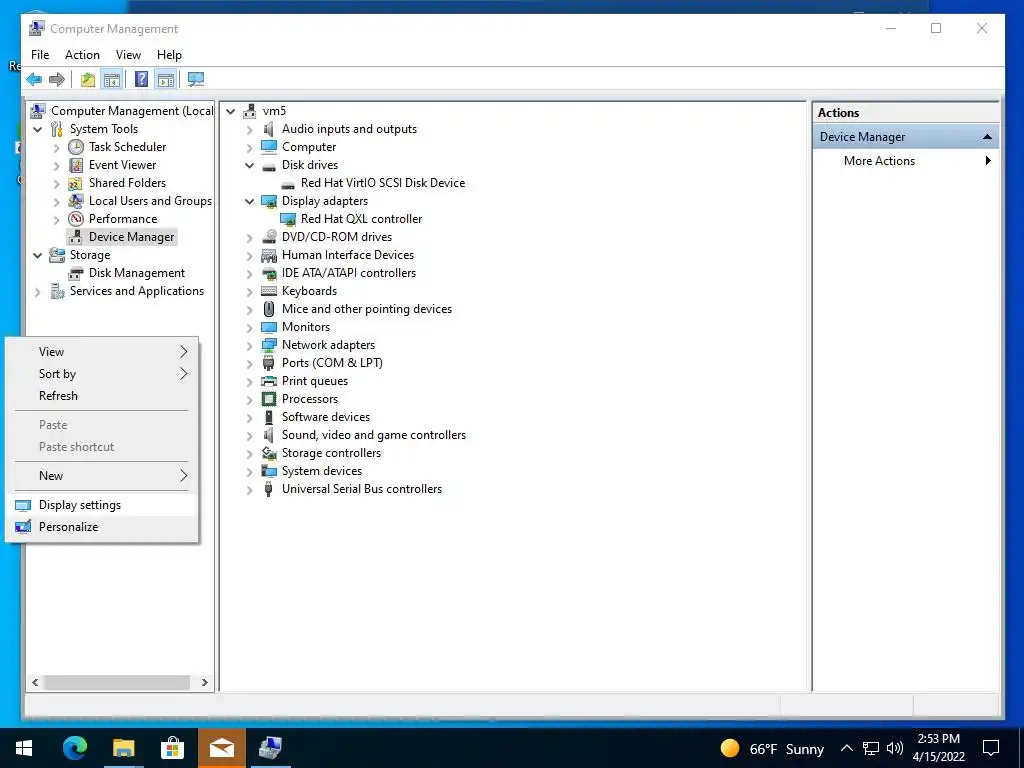The image size is (1024, 768).
Task: Click the Mice and other pointing devices icon
Action: [x=268, y=309]
